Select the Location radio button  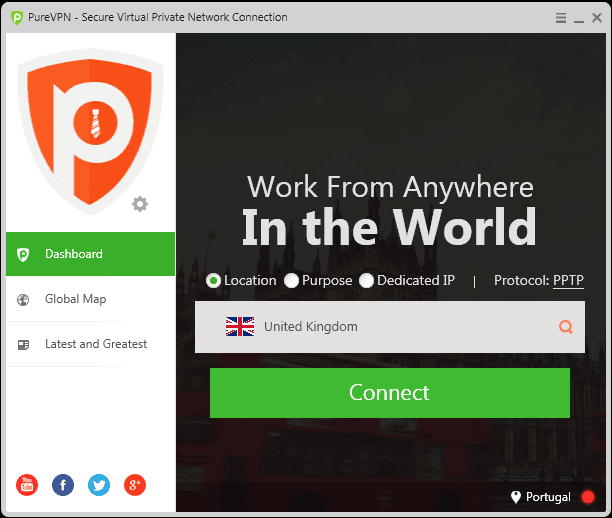213,280
